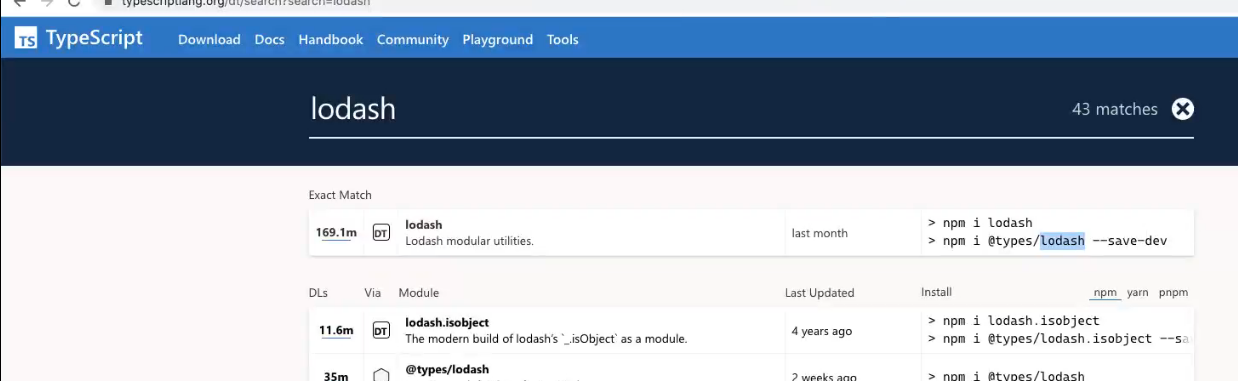Click the browser forward arrow
1238x381 pixels.
coord(46,3)
